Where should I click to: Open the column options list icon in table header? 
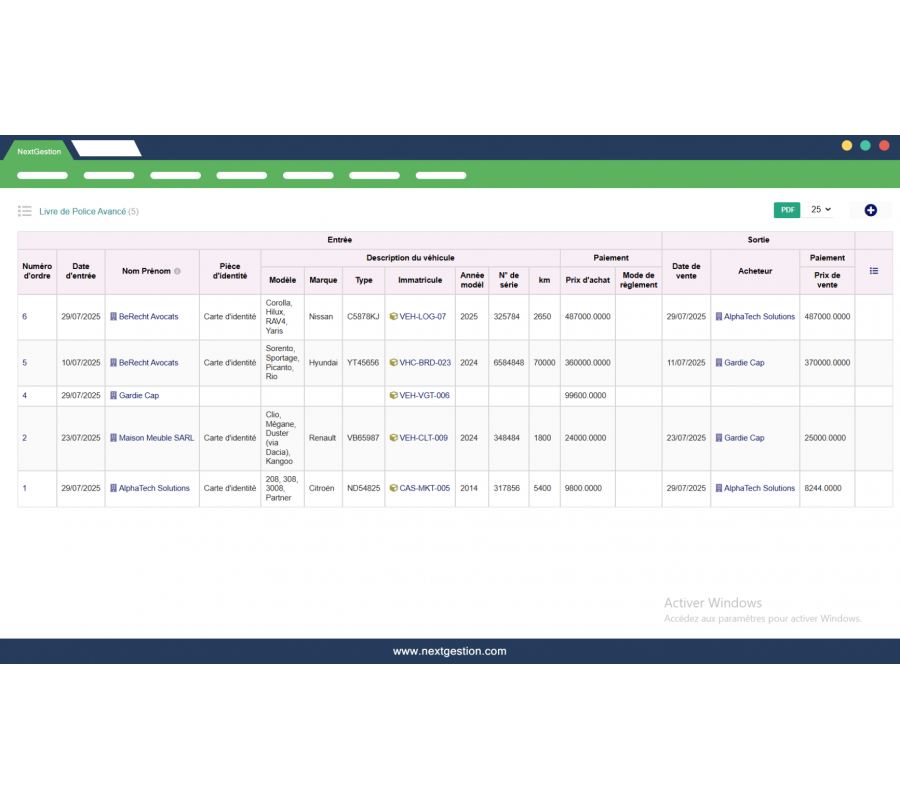pyautogui.click(x=874, y=271)
